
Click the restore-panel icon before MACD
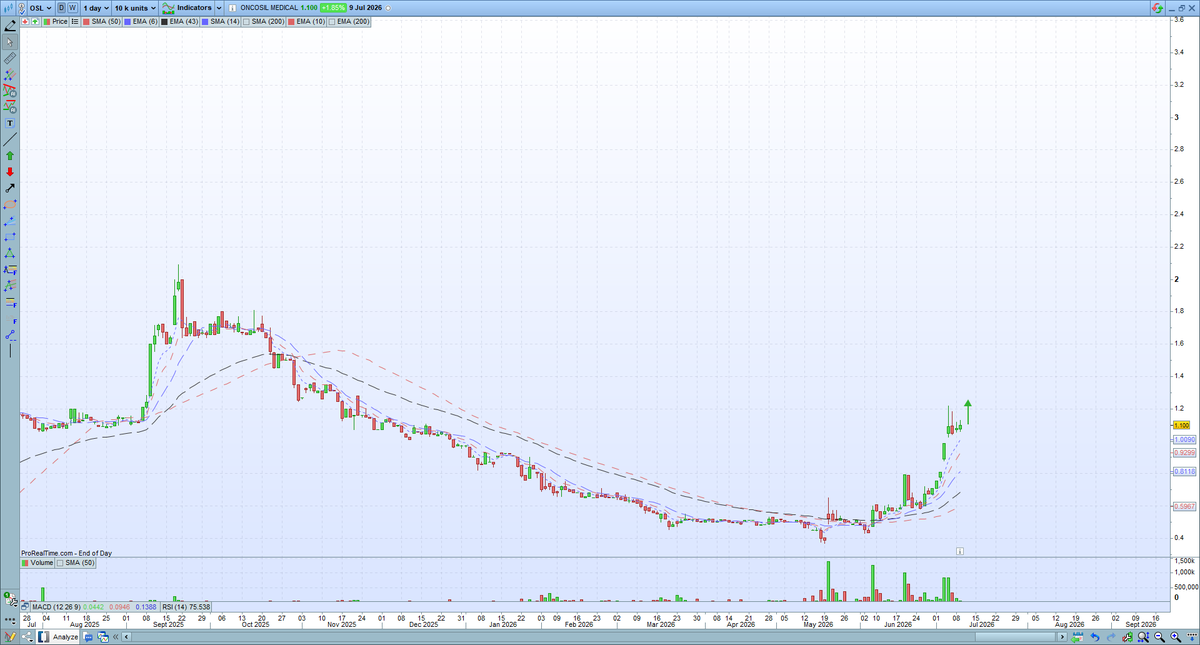click(x=25, y=607)
